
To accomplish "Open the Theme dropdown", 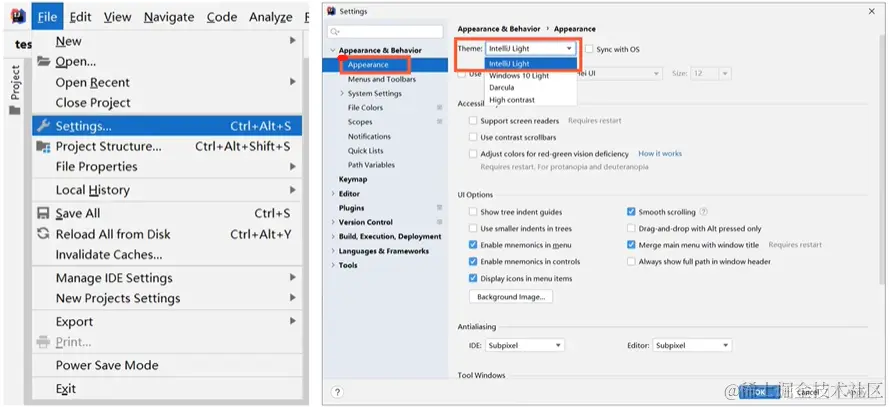I will [x=531, y=49].
